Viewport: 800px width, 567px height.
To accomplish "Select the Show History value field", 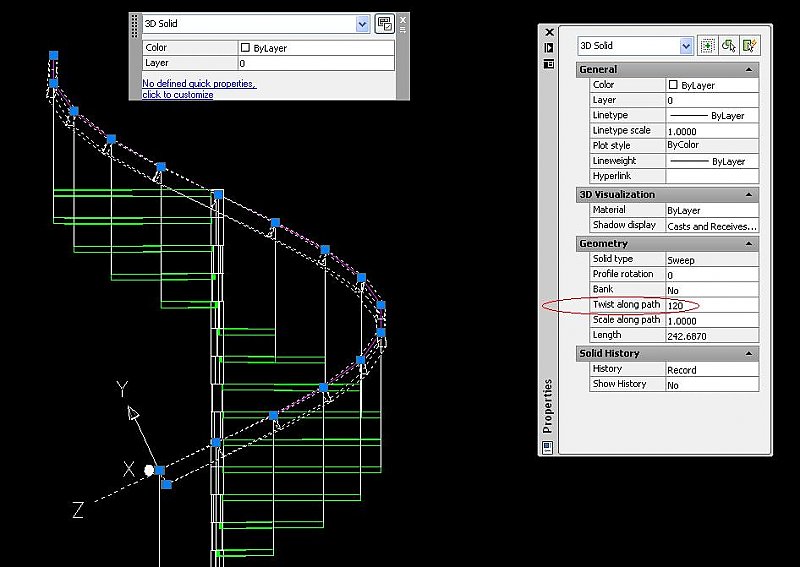I will click(x=711, y=384).
